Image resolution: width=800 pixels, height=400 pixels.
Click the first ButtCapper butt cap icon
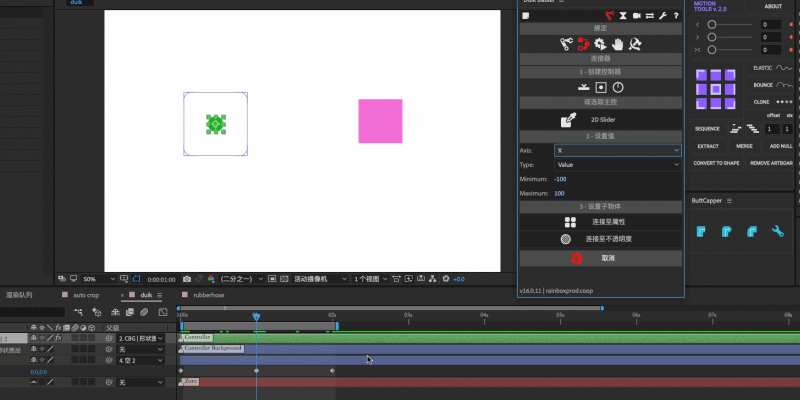click(702, 232)
